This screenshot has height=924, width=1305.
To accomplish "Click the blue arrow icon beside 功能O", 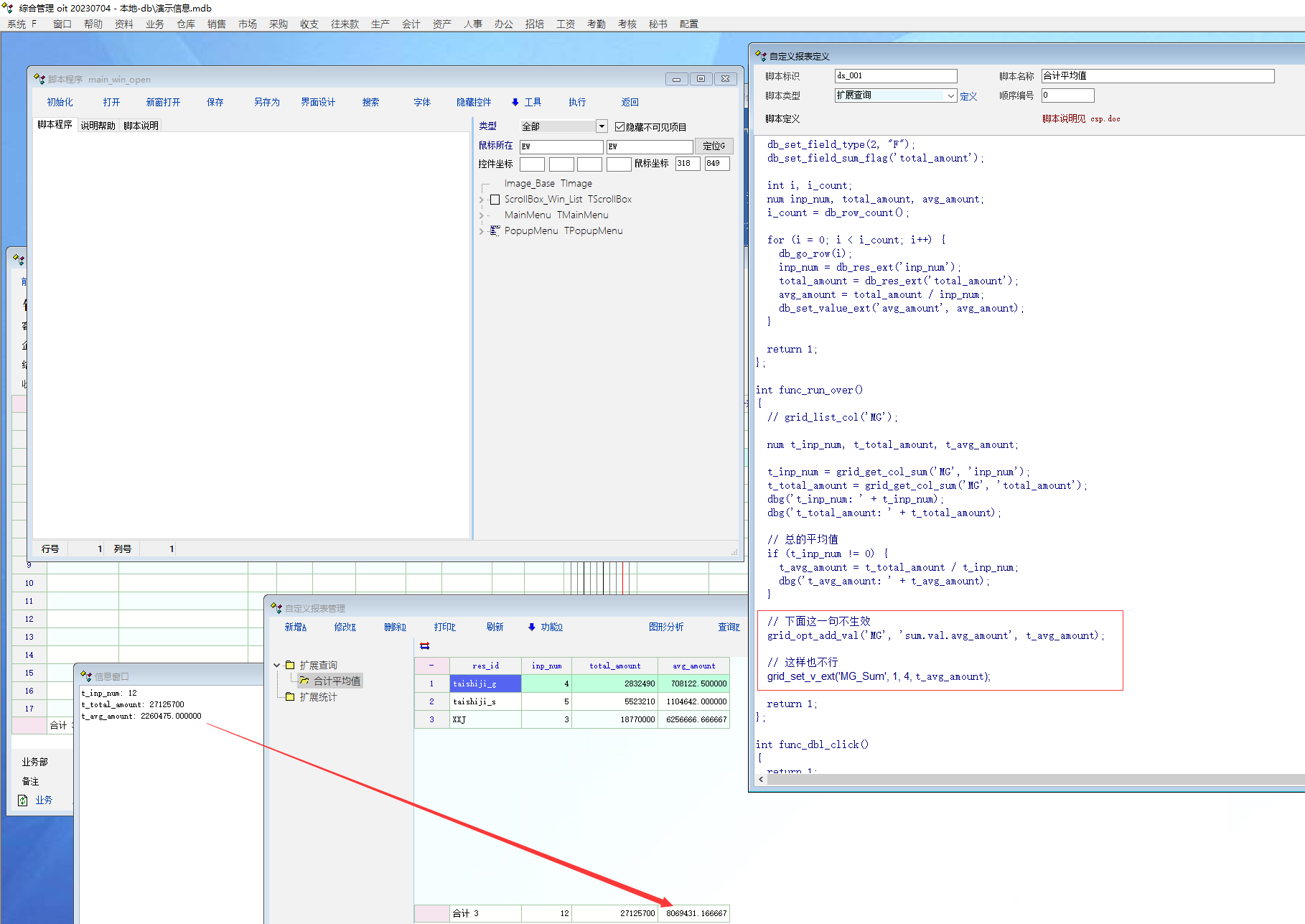I will click(531, 627).
